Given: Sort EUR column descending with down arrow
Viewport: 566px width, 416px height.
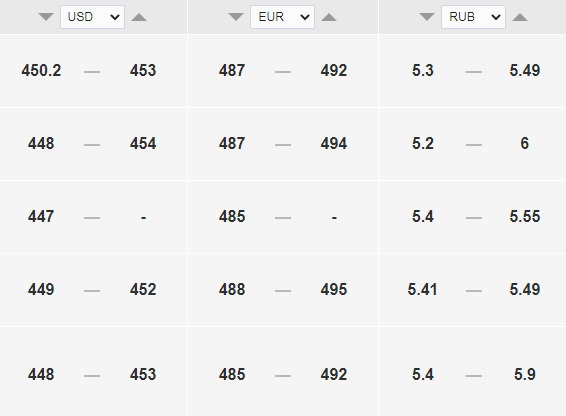Looking at the screenshot, I should pos(236,17).
